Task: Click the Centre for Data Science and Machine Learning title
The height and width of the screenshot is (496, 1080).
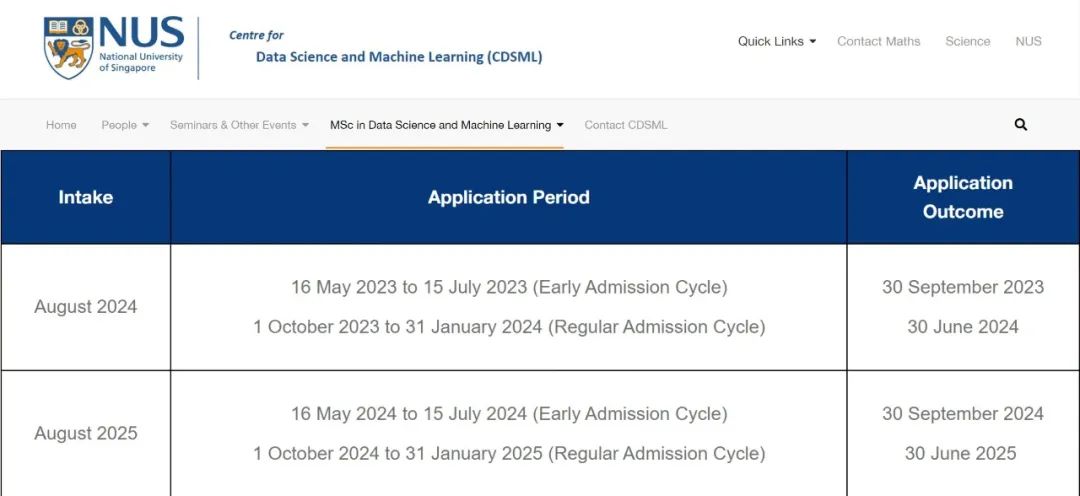Action: click(x=386, y=47)
